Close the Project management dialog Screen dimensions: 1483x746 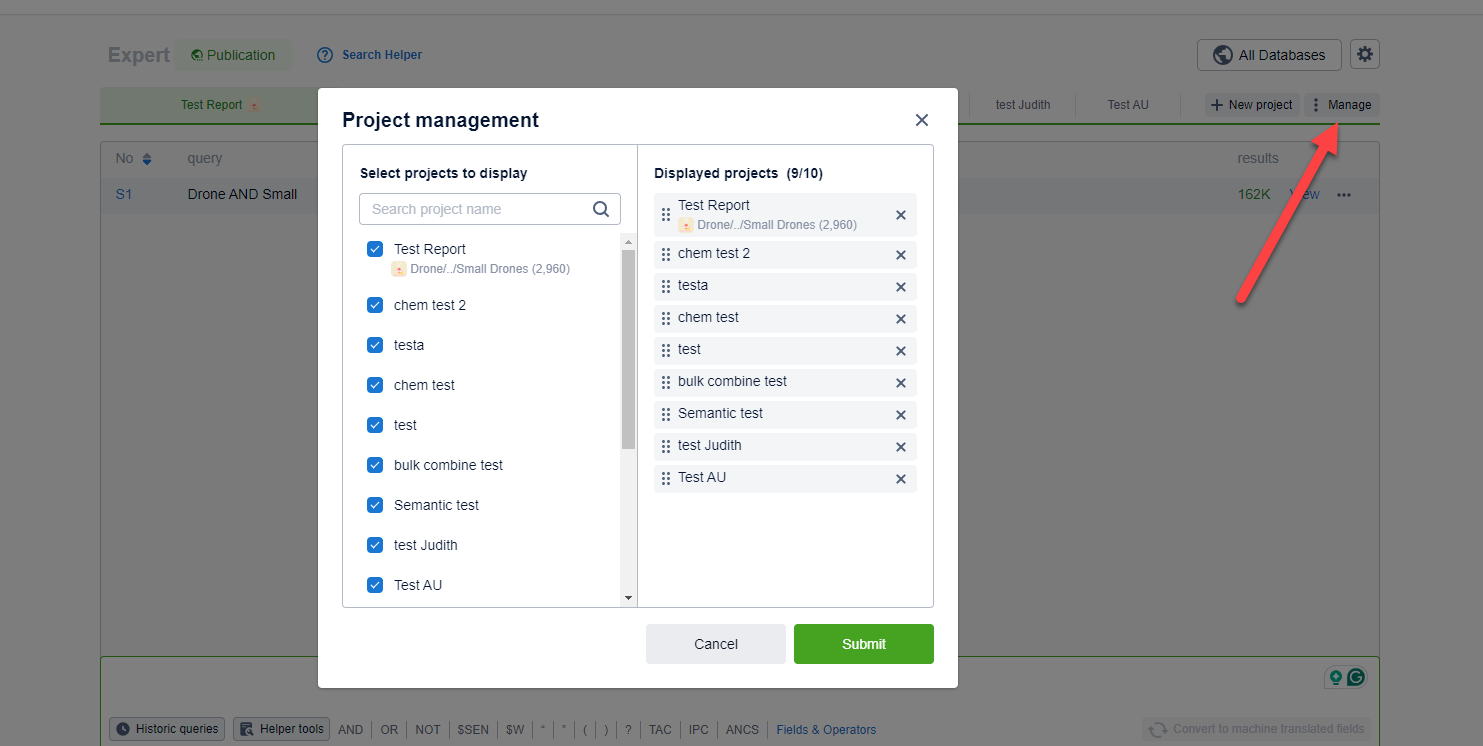coord(922,120)
